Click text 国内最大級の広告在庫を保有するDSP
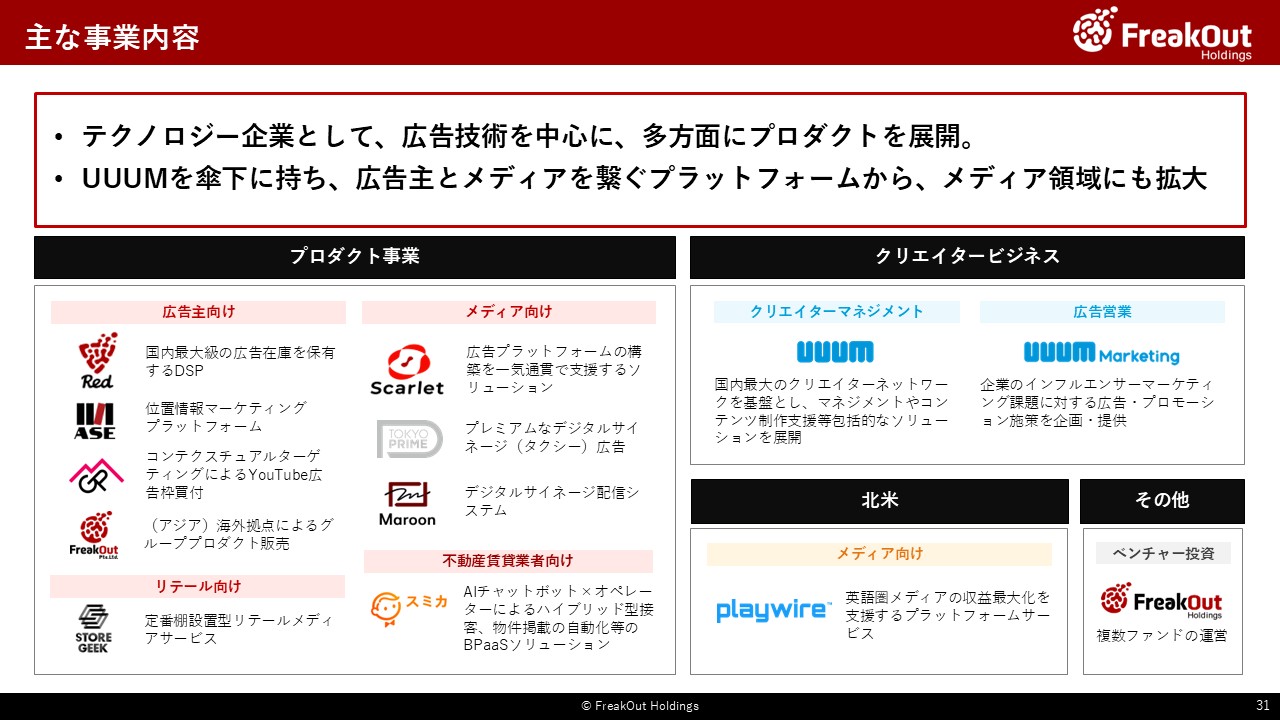This screenshot has height=720, width=1280. (240, 361)
